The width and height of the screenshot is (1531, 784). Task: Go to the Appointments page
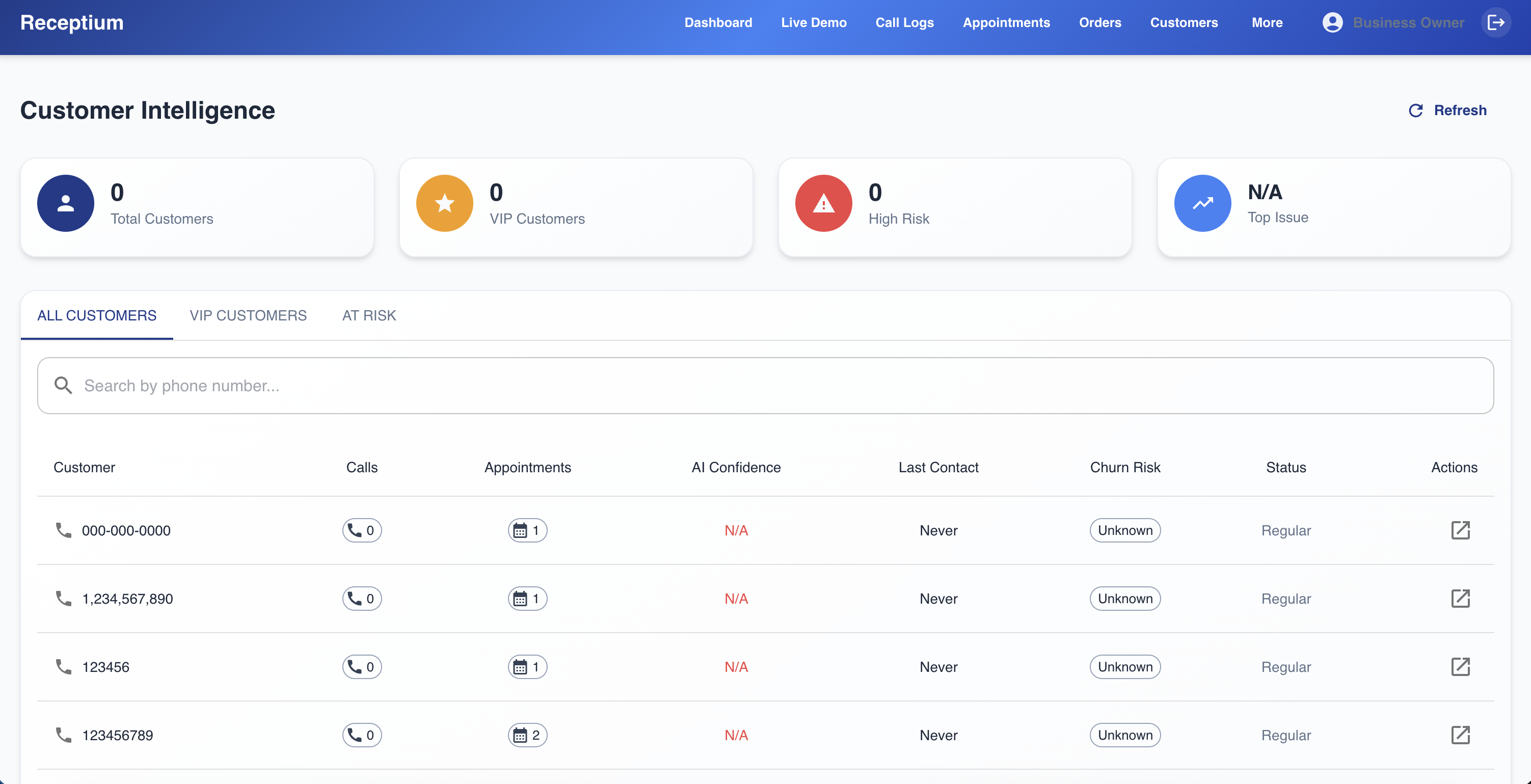[1006, 22]
